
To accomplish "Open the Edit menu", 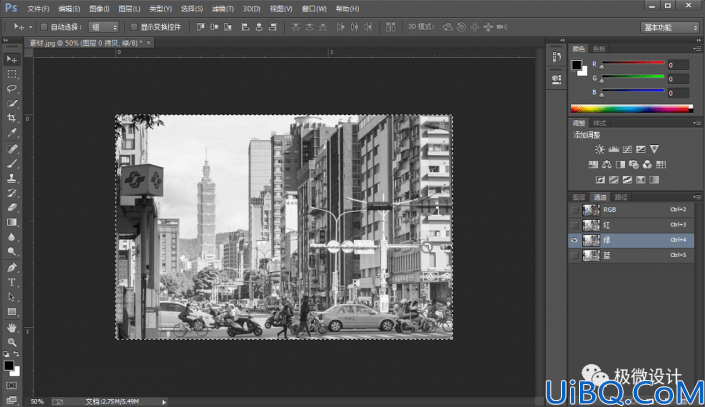I will [69, 9].
